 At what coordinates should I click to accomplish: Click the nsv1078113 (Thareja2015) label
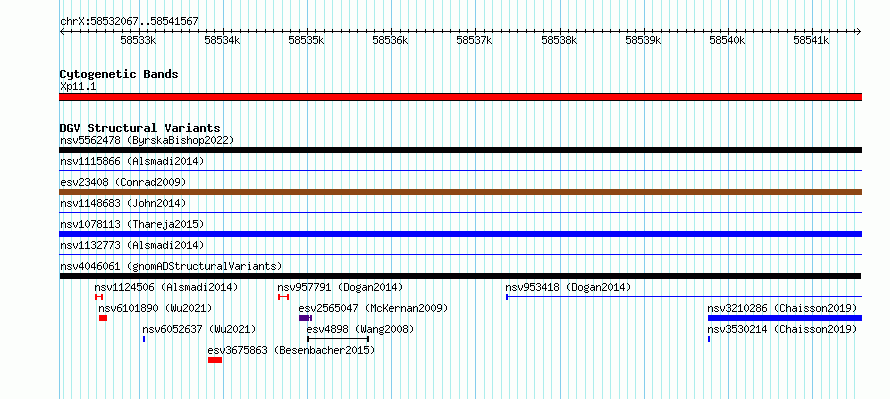pyautogui.click(x=132, y=224)
